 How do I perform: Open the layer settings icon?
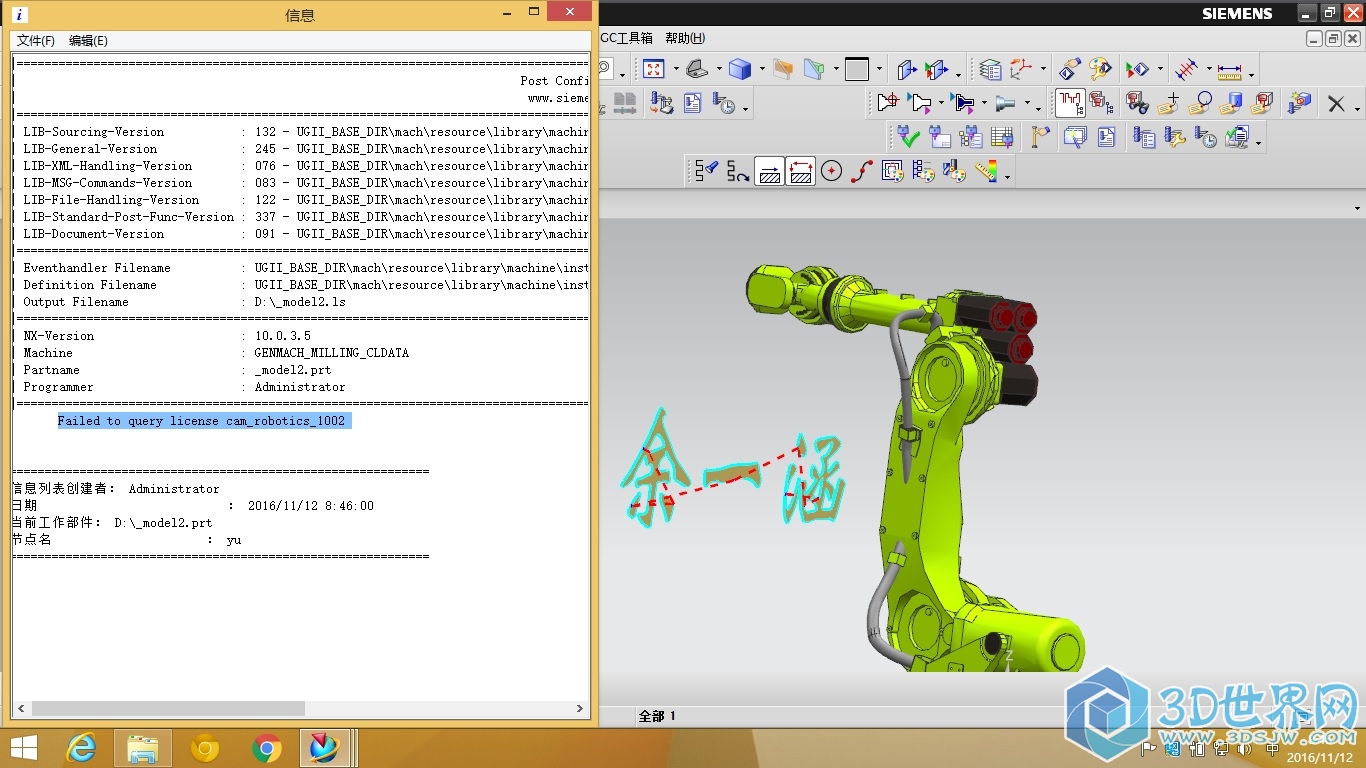pos(991,69)
